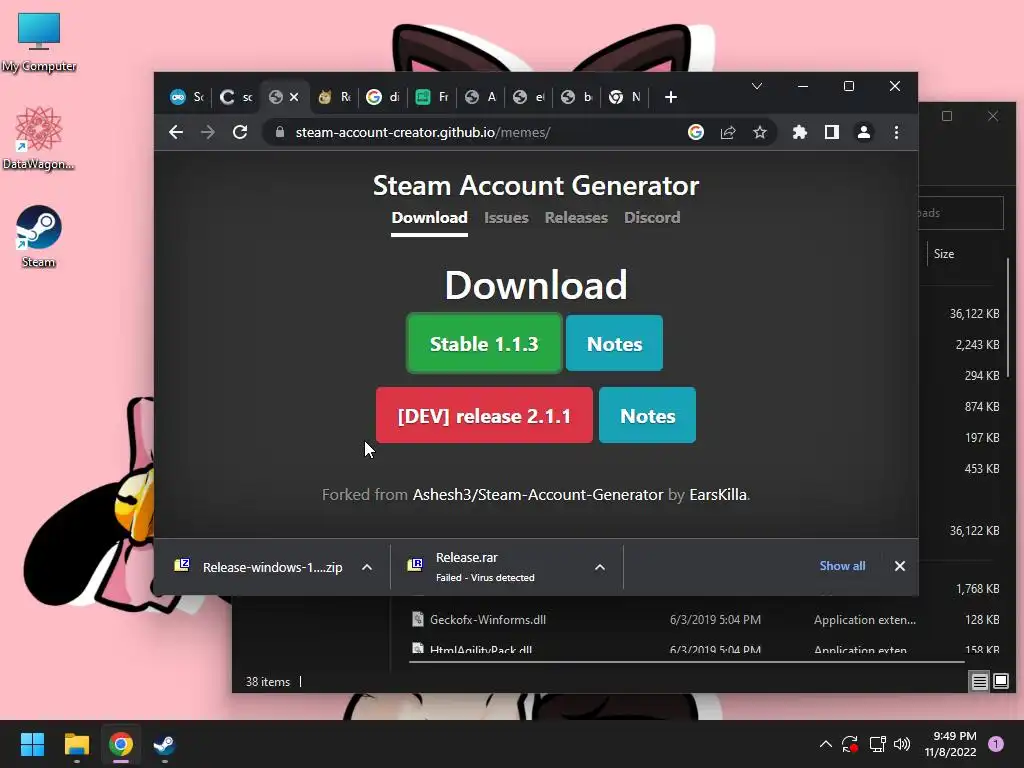Open the Discord nav link
This screenshot has width=1024, height=768.
(x=652, y=217)
